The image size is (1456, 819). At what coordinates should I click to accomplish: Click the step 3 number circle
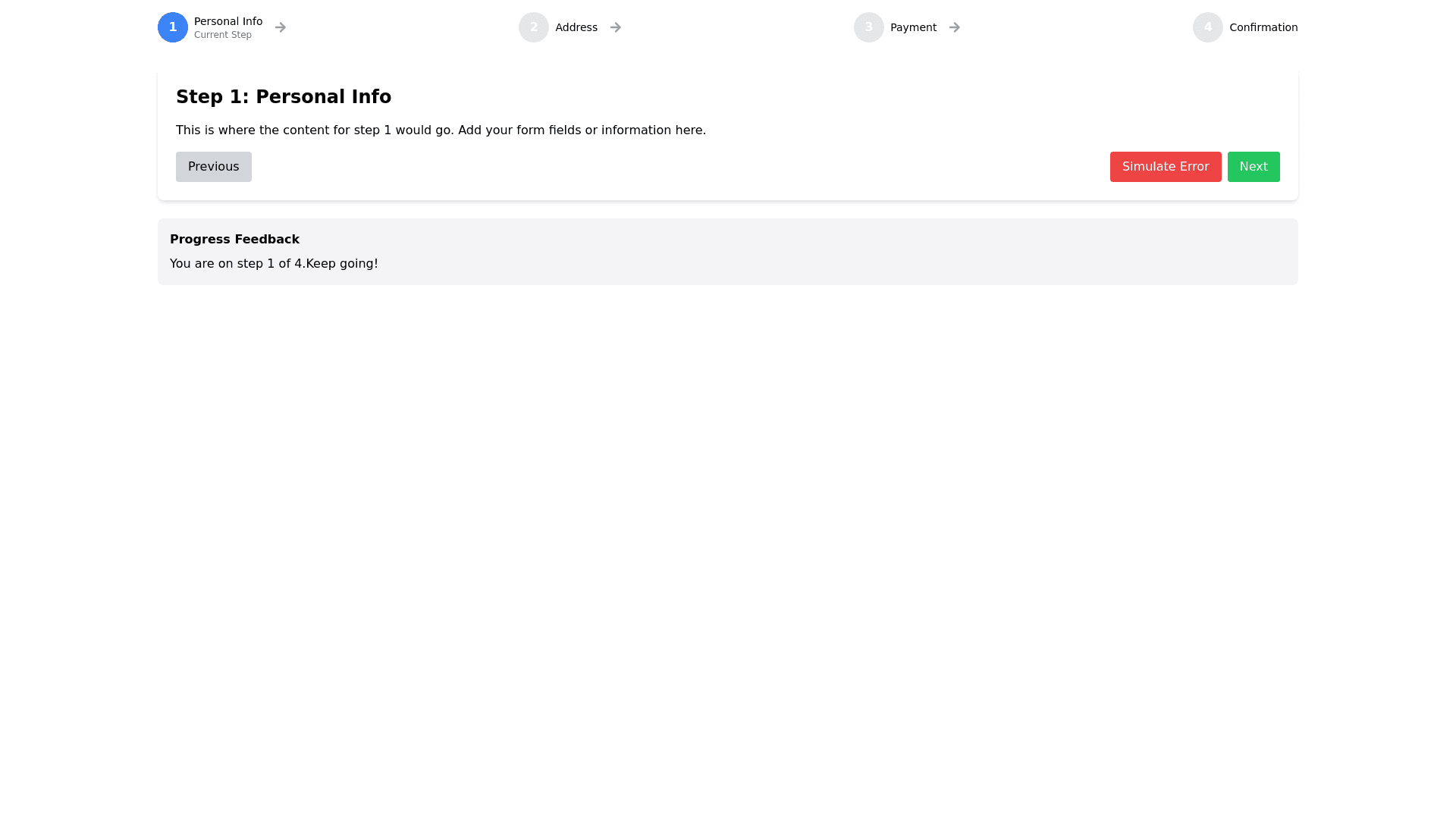pos(869,27)
